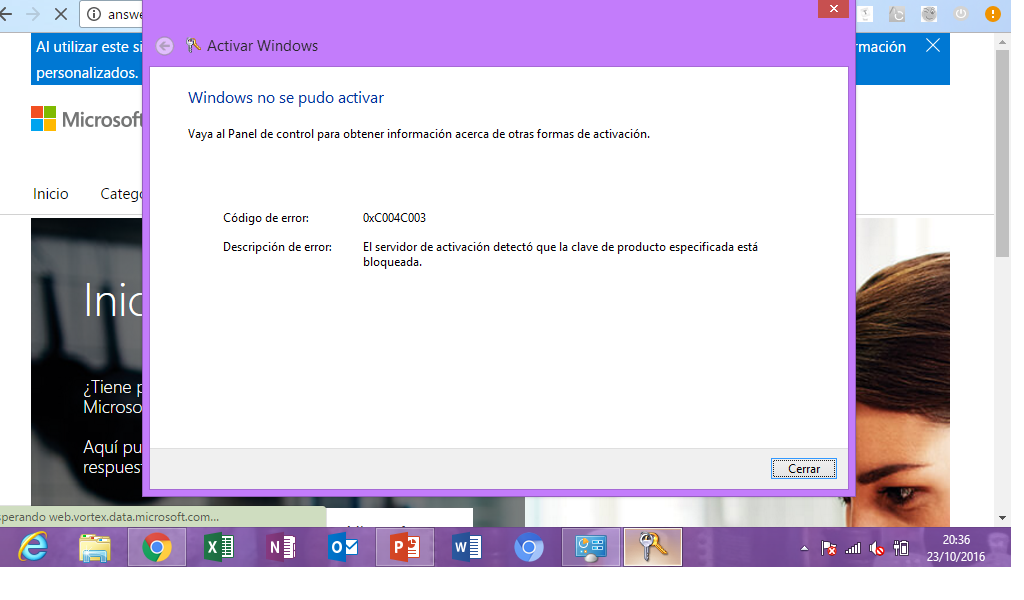The width and height of the screenshot is (1024, 600).
Task: Click the site info icon in address bar
Action: pyautogui.click(x=94, y=14)
